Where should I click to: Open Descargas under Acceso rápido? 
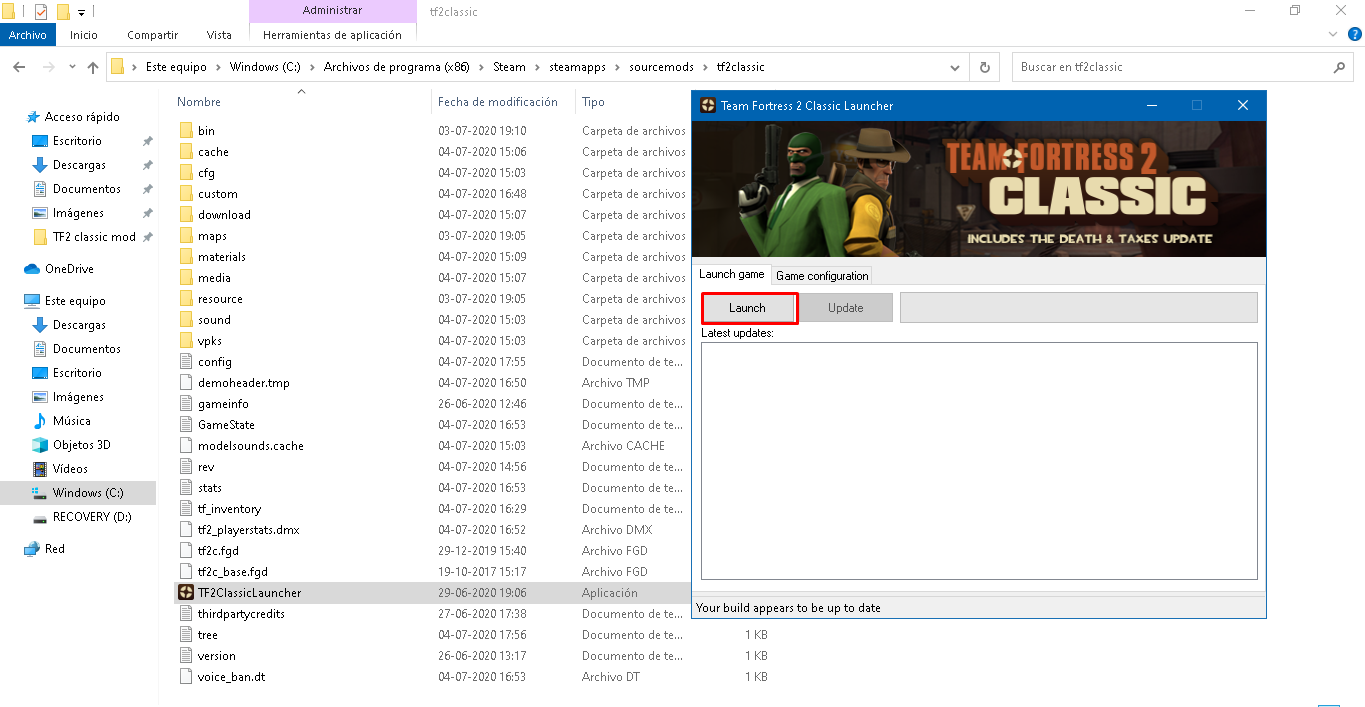[79, 165]
